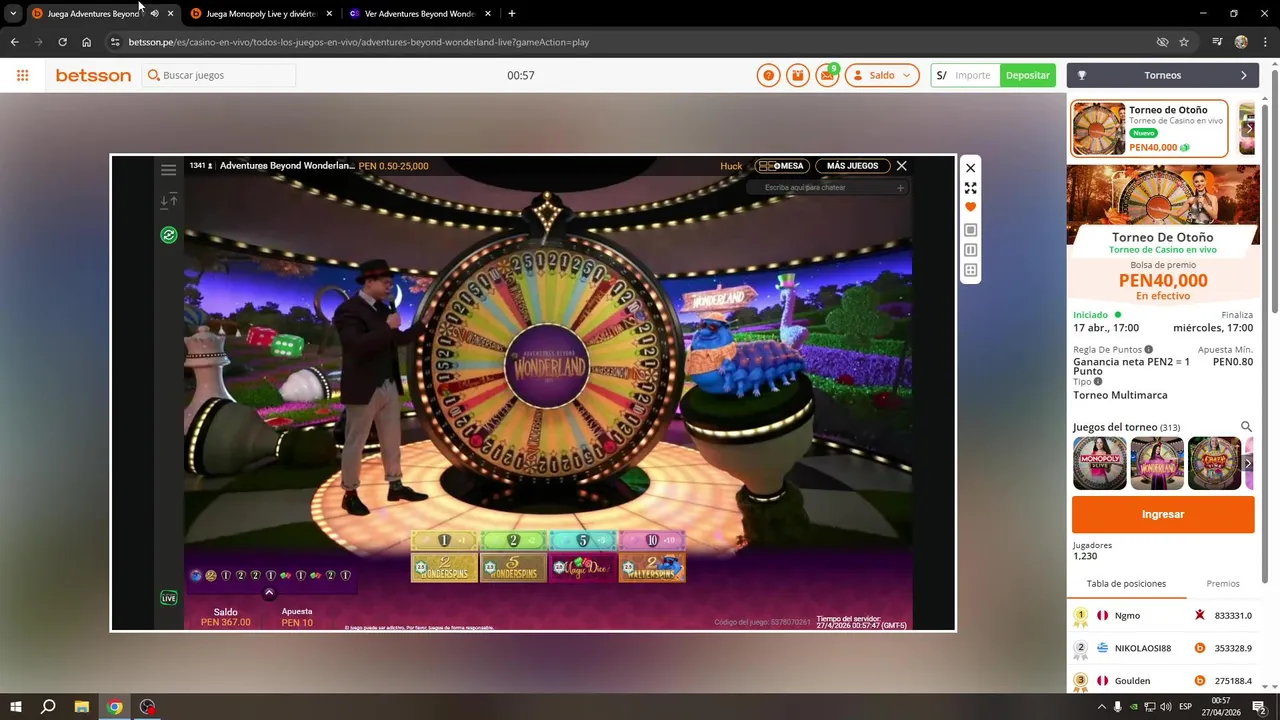Click the Betsson logo
Screen dimensions: 1280x720
click(x=93, y=75)
